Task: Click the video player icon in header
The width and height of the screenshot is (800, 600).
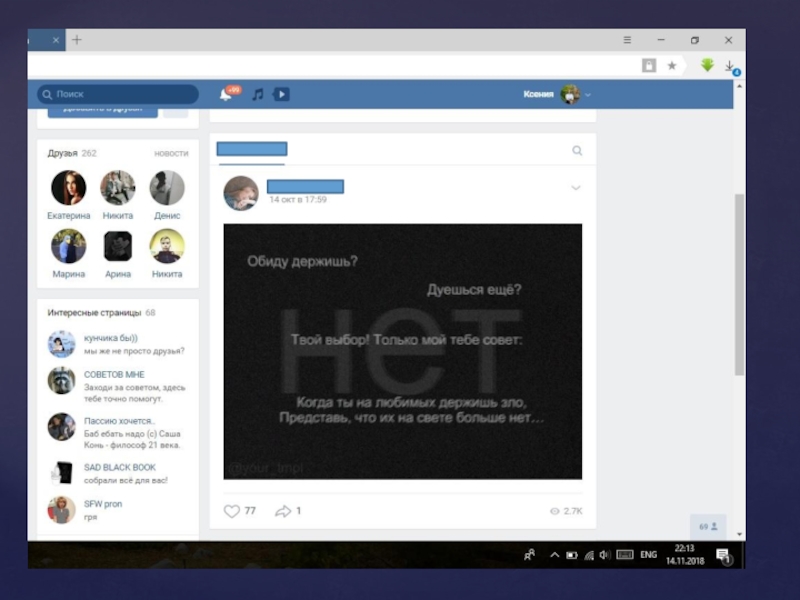Action: [x=282, y=94]
